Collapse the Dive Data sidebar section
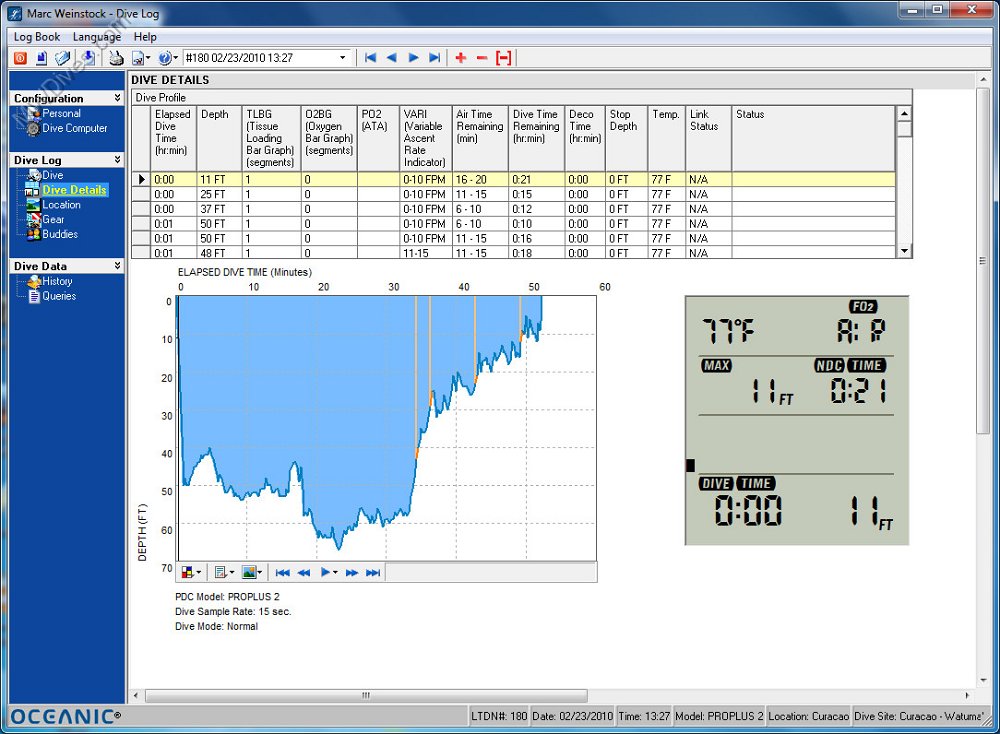The image size is (1000, 734). 117,265
